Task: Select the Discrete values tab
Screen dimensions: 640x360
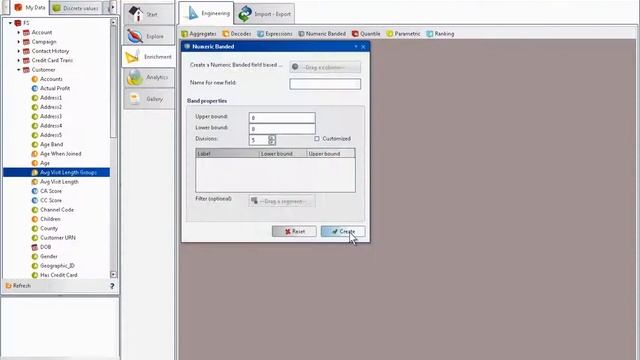Action: (76, 8)
